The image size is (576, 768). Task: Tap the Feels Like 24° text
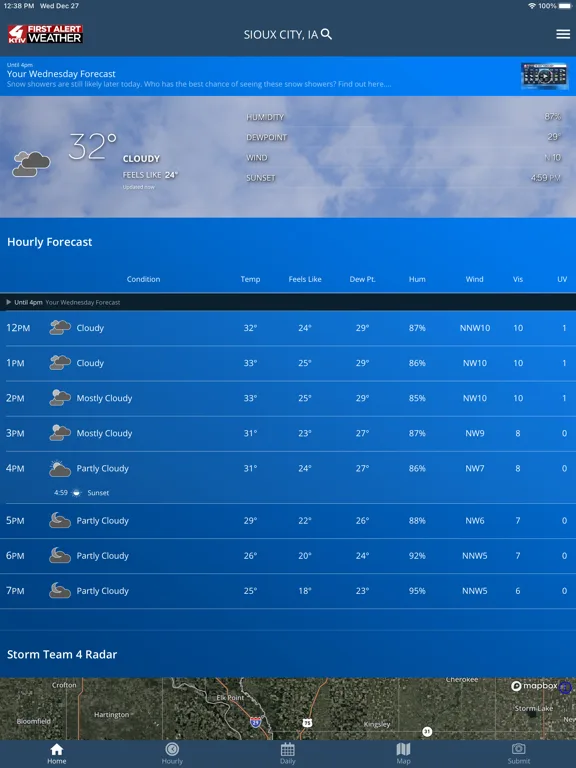tap(150, 175)
